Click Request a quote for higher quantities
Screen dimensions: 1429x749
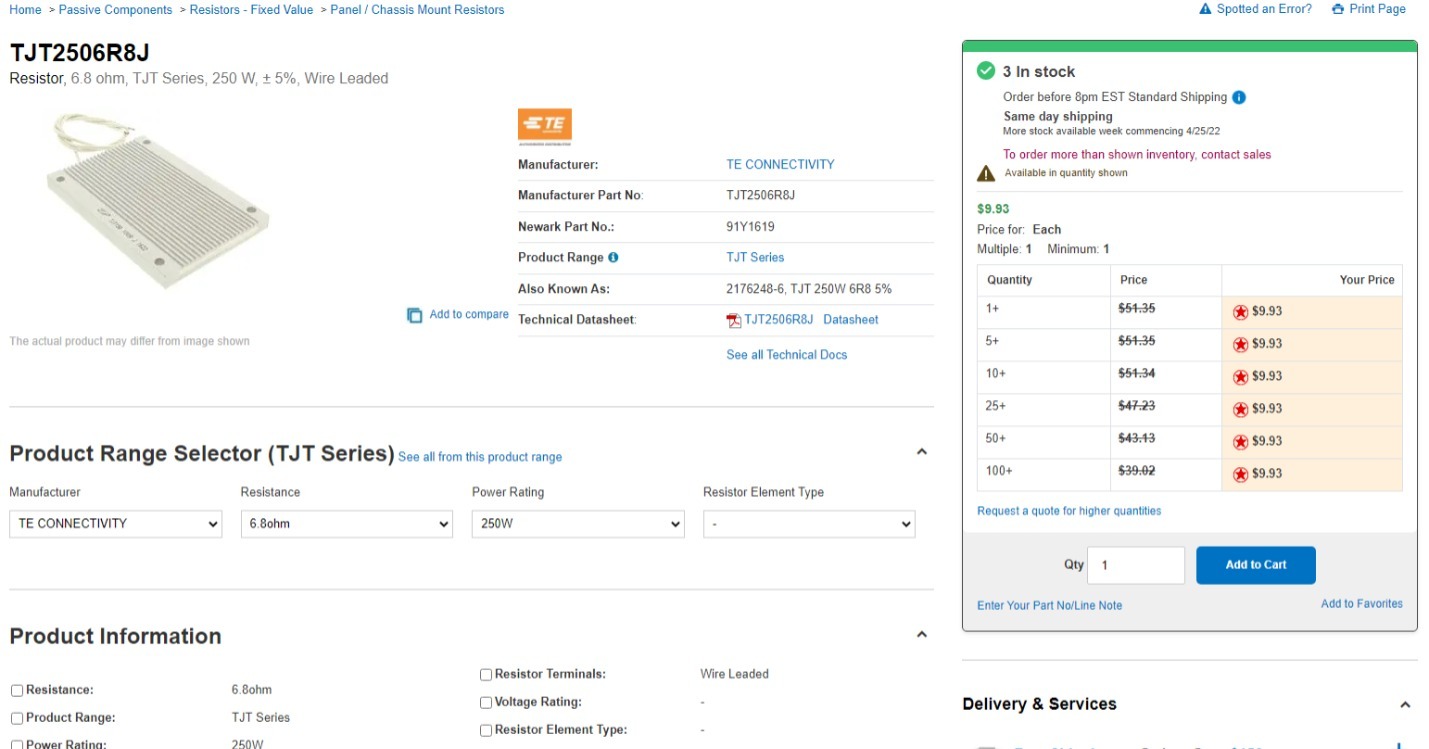click(x=1069, y=511)
